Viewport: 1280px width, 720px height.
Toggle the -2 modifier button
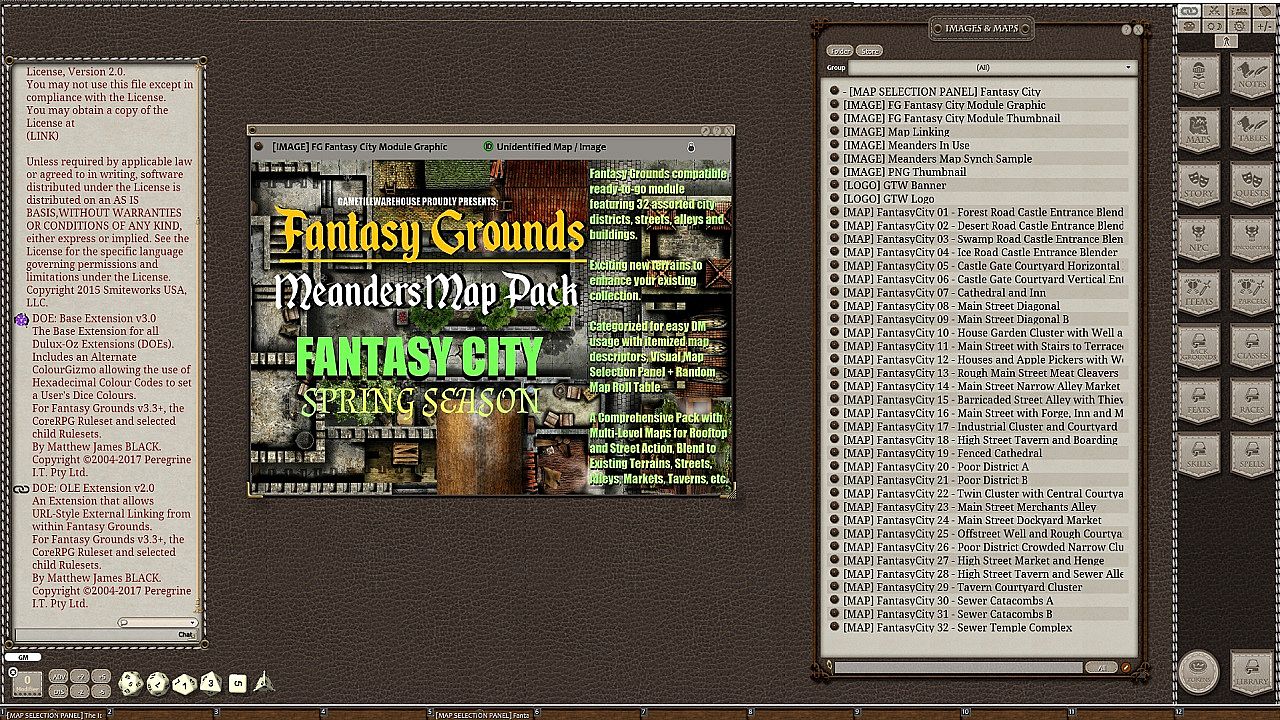[x=81, y=691]
